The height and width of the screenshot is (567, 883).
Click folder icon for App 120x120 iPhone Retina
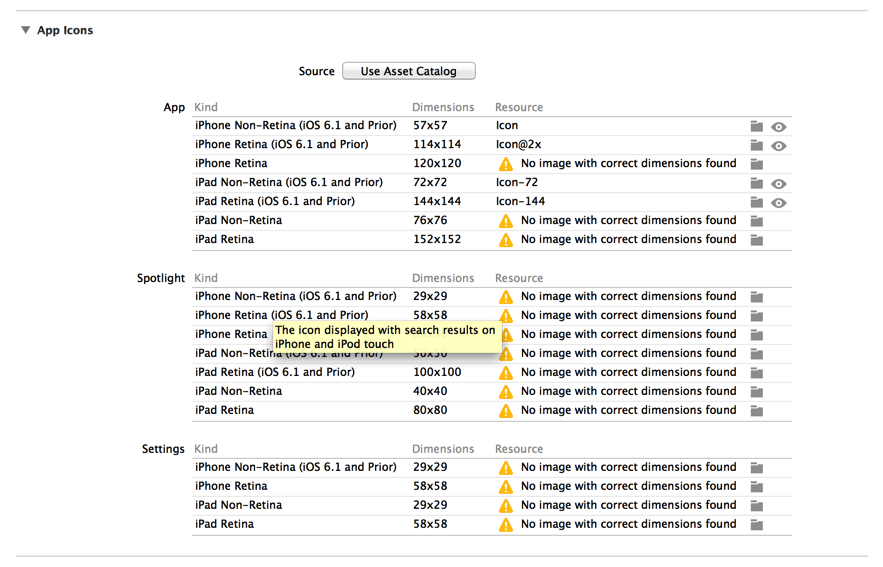pos(756,164)
